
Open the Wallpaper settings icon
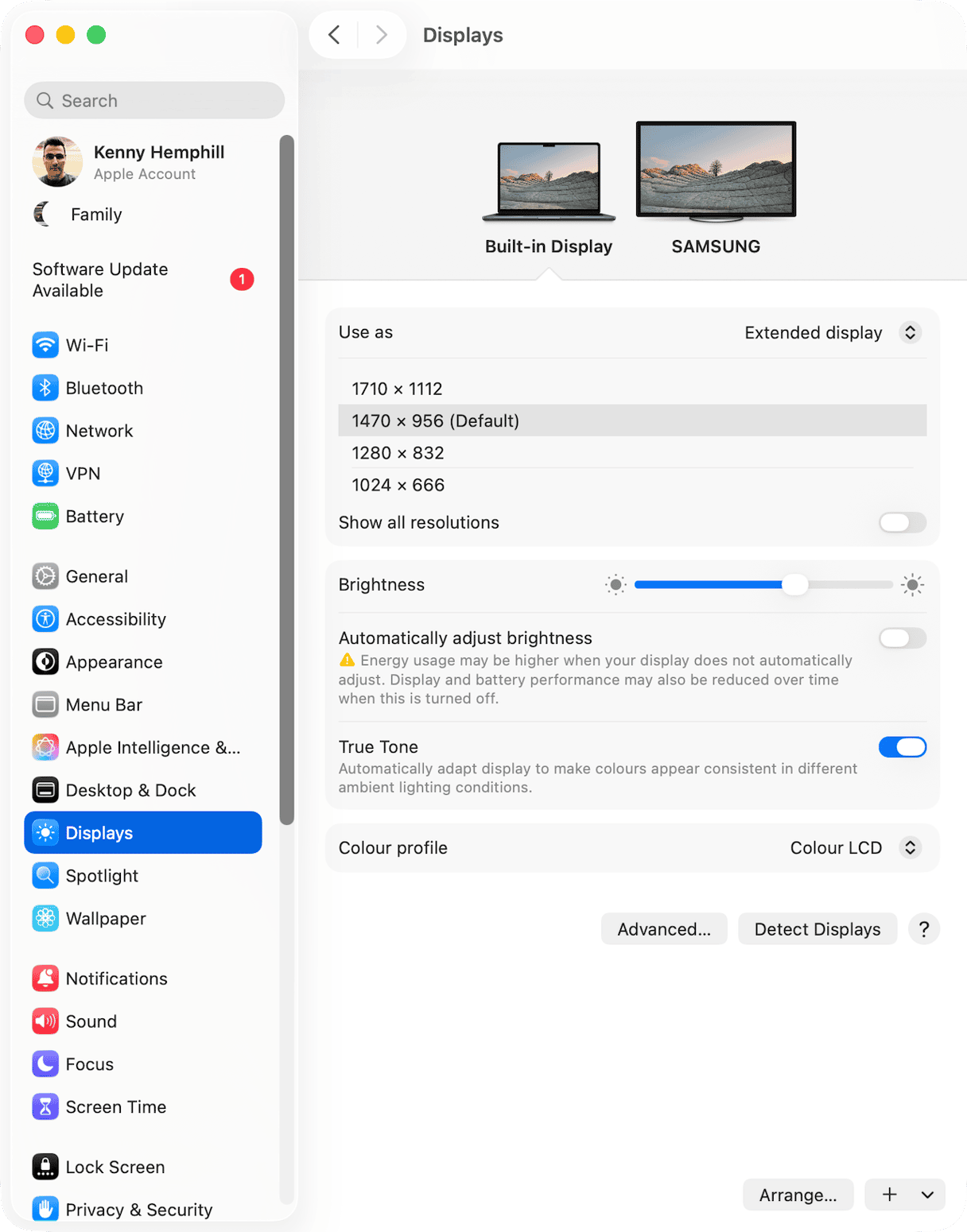(45, 919)
